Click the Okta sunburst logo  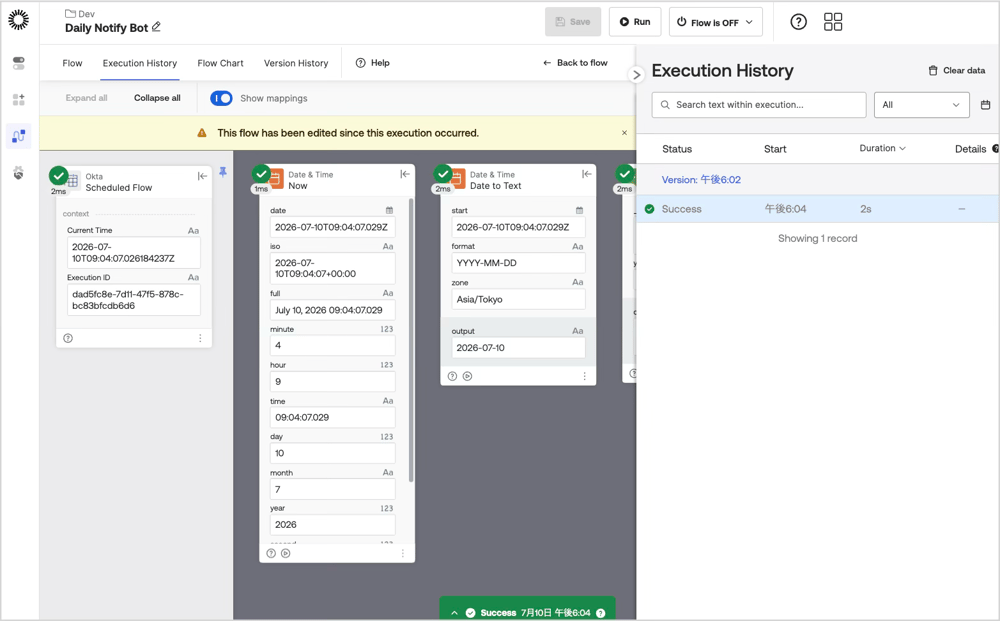pyautogui.click(x=18, y=20)
